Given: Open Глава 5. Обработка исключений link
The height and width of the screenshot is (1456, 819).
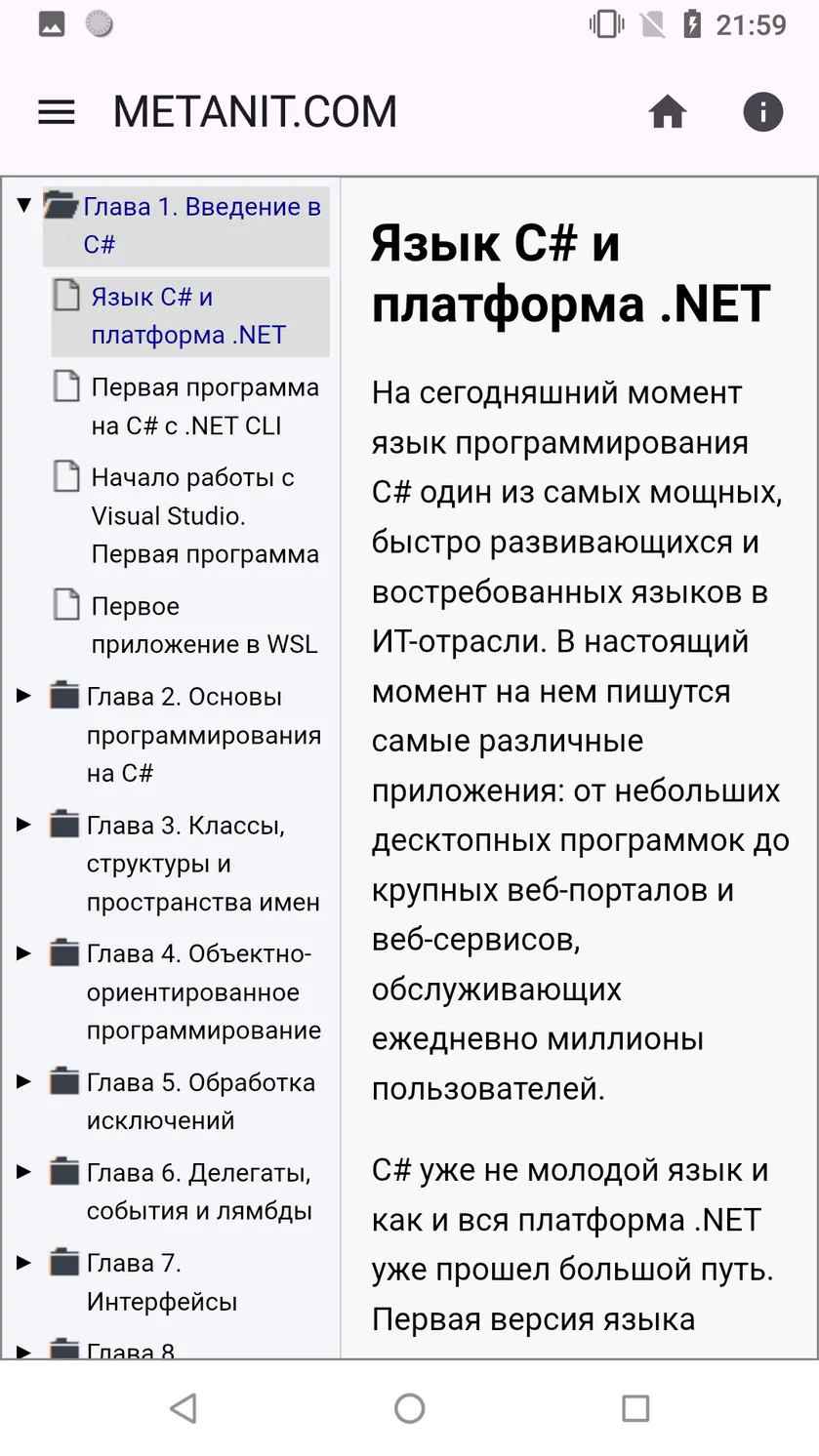Looking at the screenshot, I should pyautogui.click(x=201, y=1101).
